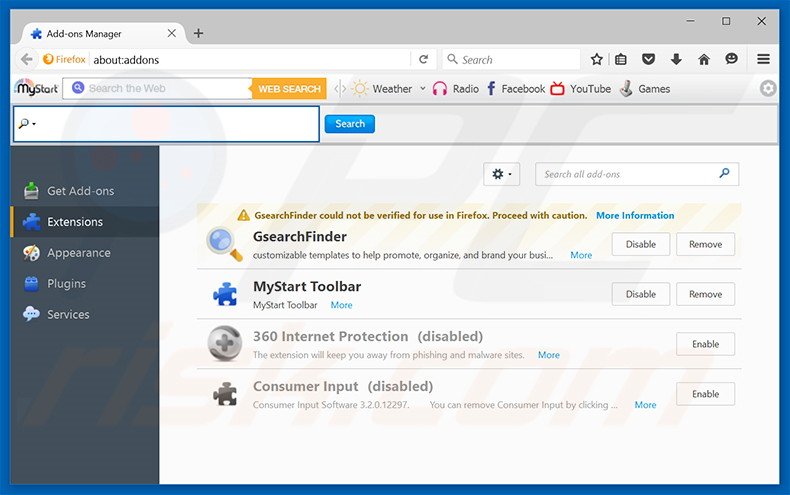
Task: Click the blue Search button
Action: [350, 123]
